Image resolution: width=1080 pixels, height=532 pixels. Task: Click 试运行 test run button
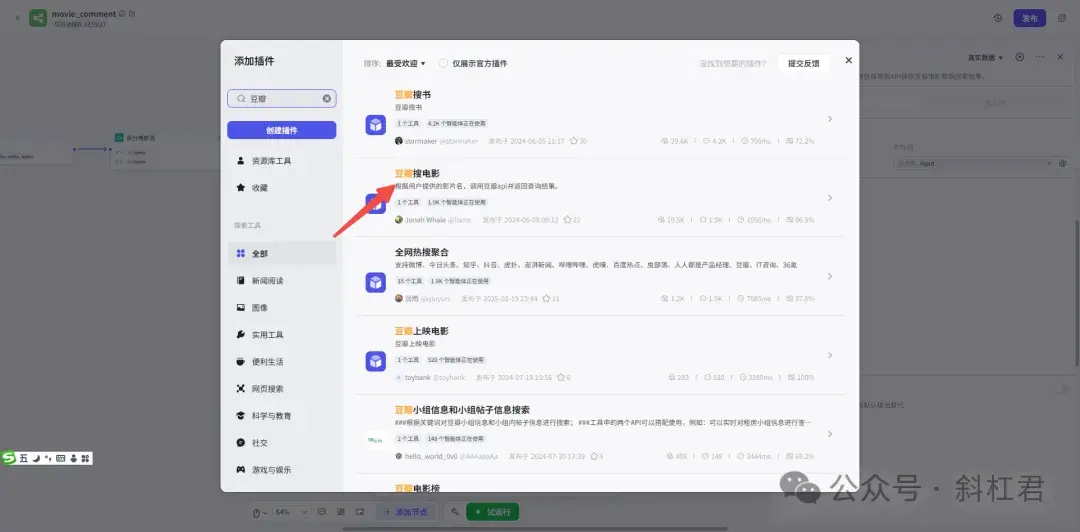click(492, 512)
